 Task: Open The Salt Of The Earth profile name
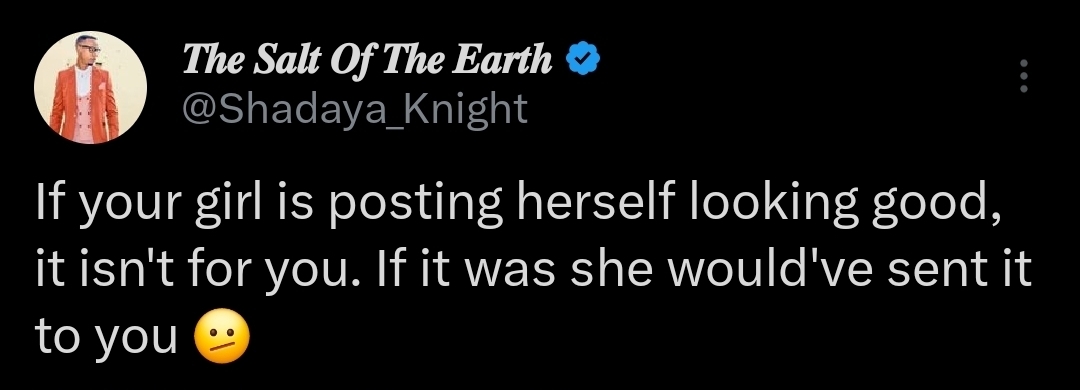[x=367, y=60]
